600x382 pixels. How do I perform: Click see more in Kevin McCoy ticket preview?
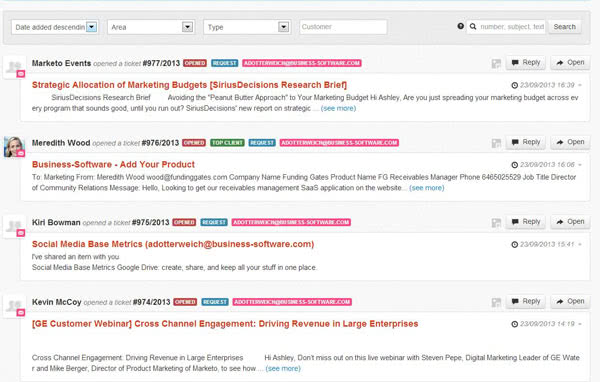point(283,369)
